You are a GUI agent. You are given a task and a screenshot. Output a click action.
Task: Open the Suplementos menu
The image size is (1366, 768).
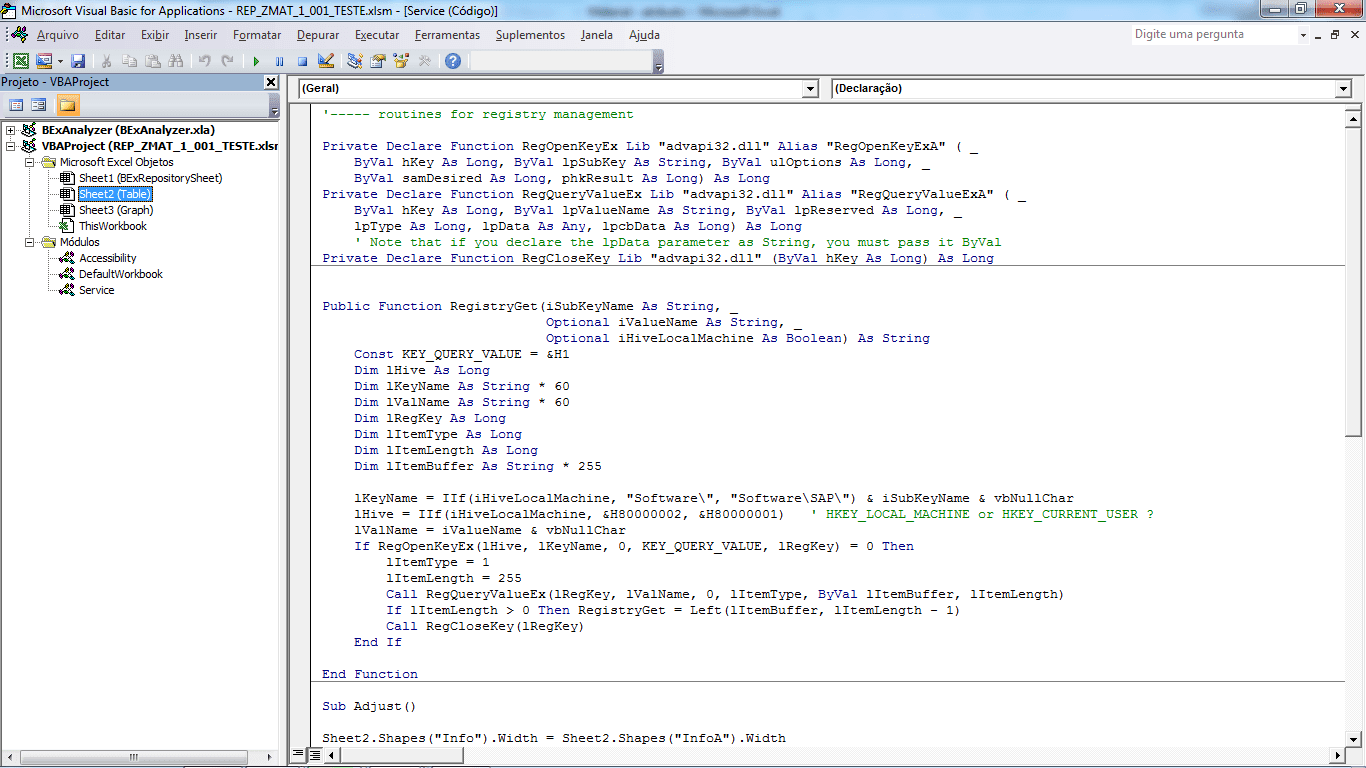click(x=530, y=35)
